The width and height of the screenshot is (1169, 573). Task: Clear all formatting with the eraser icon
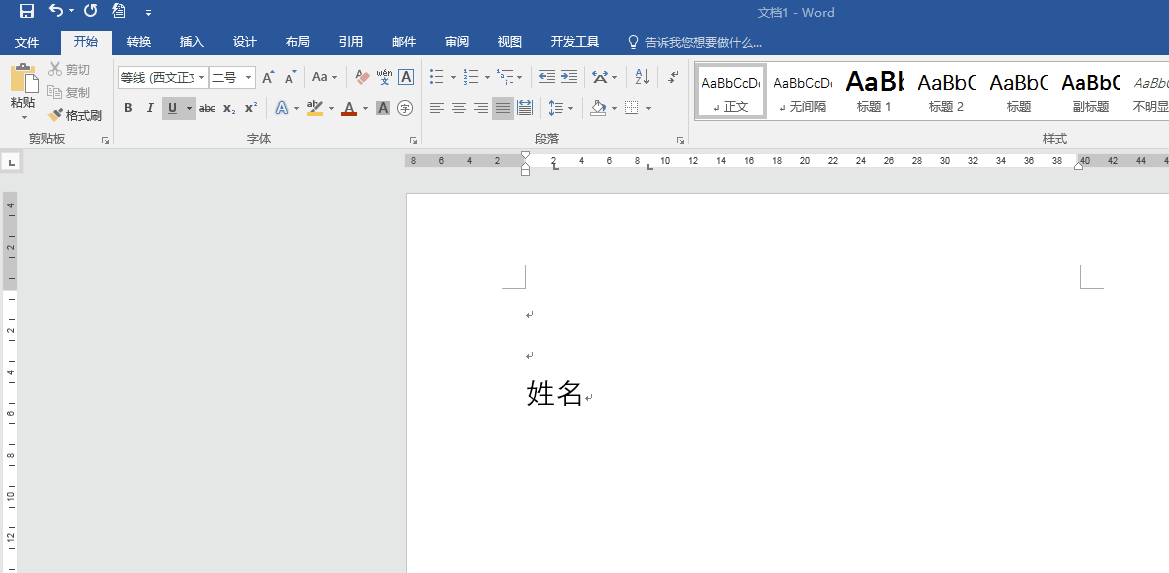(x=362, y=77)
